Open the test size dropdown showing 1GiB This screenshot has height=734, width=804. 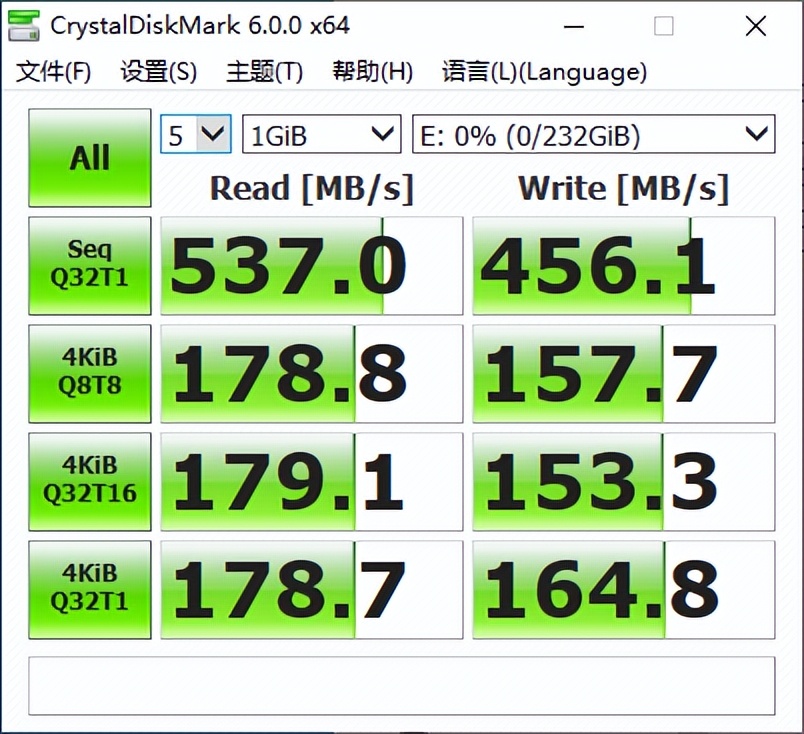point(320,133)
